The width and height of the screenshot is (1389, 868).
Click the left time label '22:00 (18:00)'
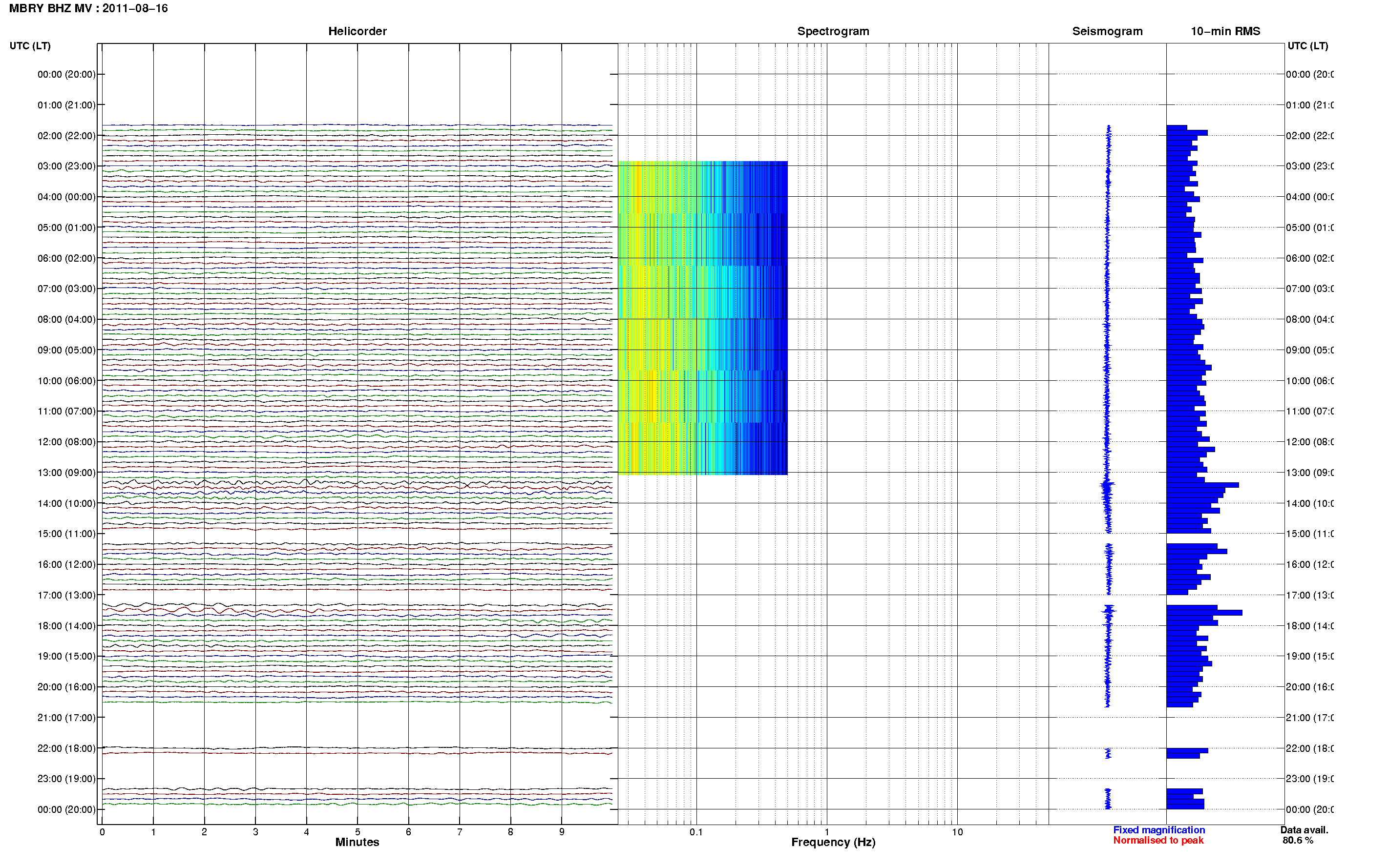pyautogui.click(x=66, y=748)
